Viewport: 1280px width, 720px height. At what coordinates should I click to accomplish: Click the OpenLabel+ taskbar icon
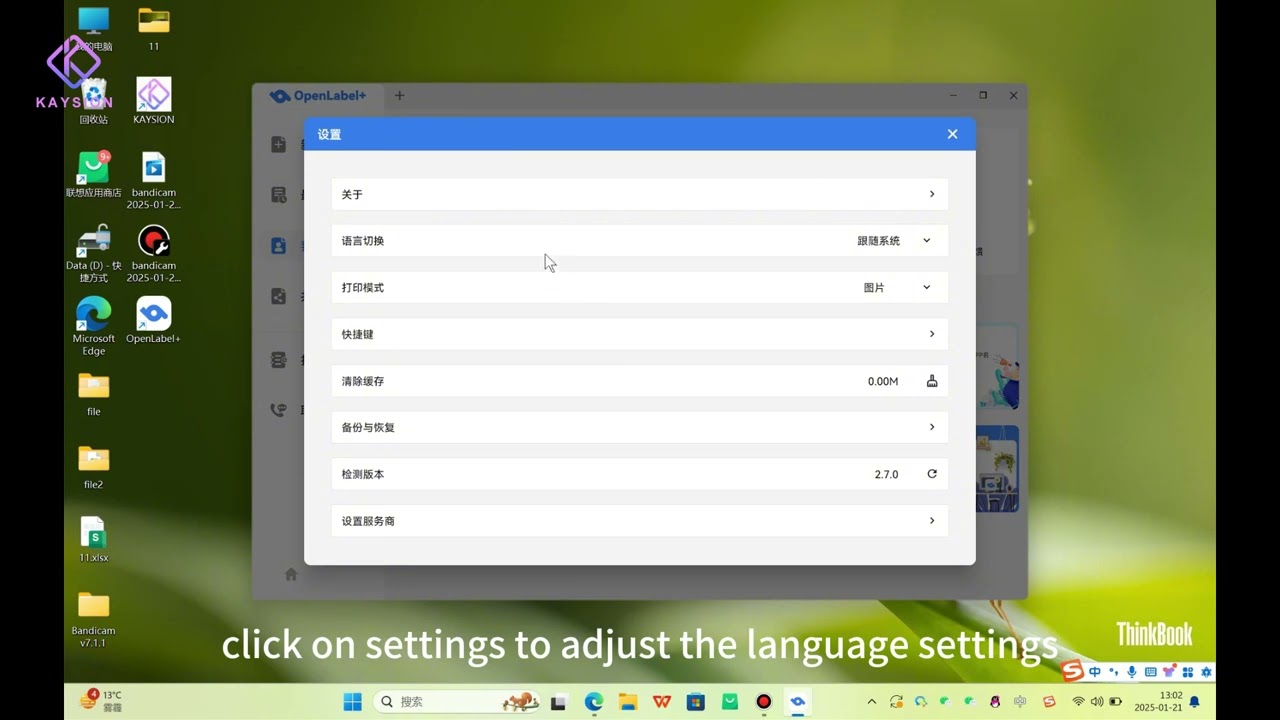click(798, 702)
